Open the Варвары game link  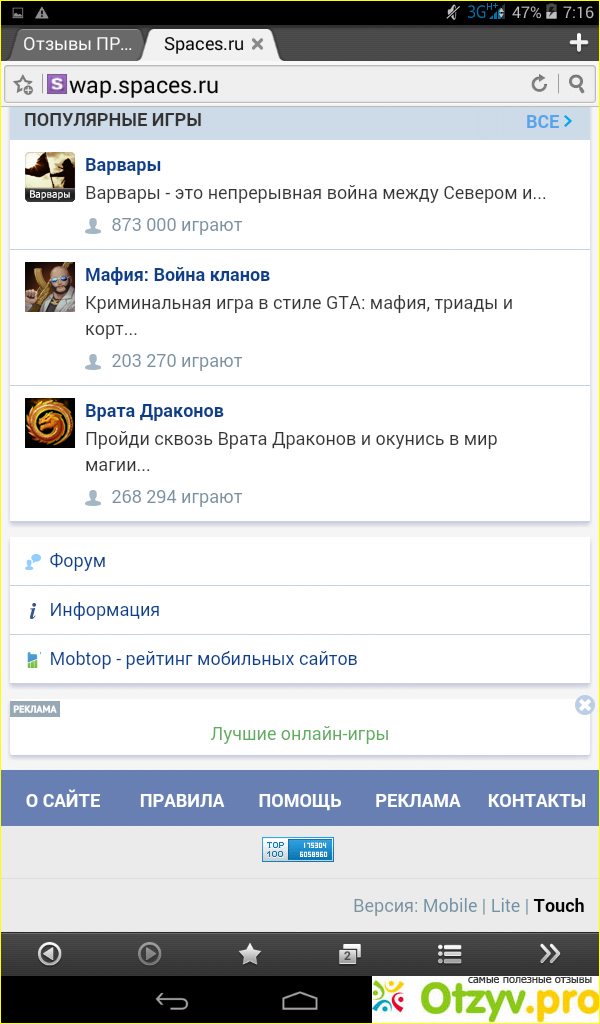click(x=123, y=165)
